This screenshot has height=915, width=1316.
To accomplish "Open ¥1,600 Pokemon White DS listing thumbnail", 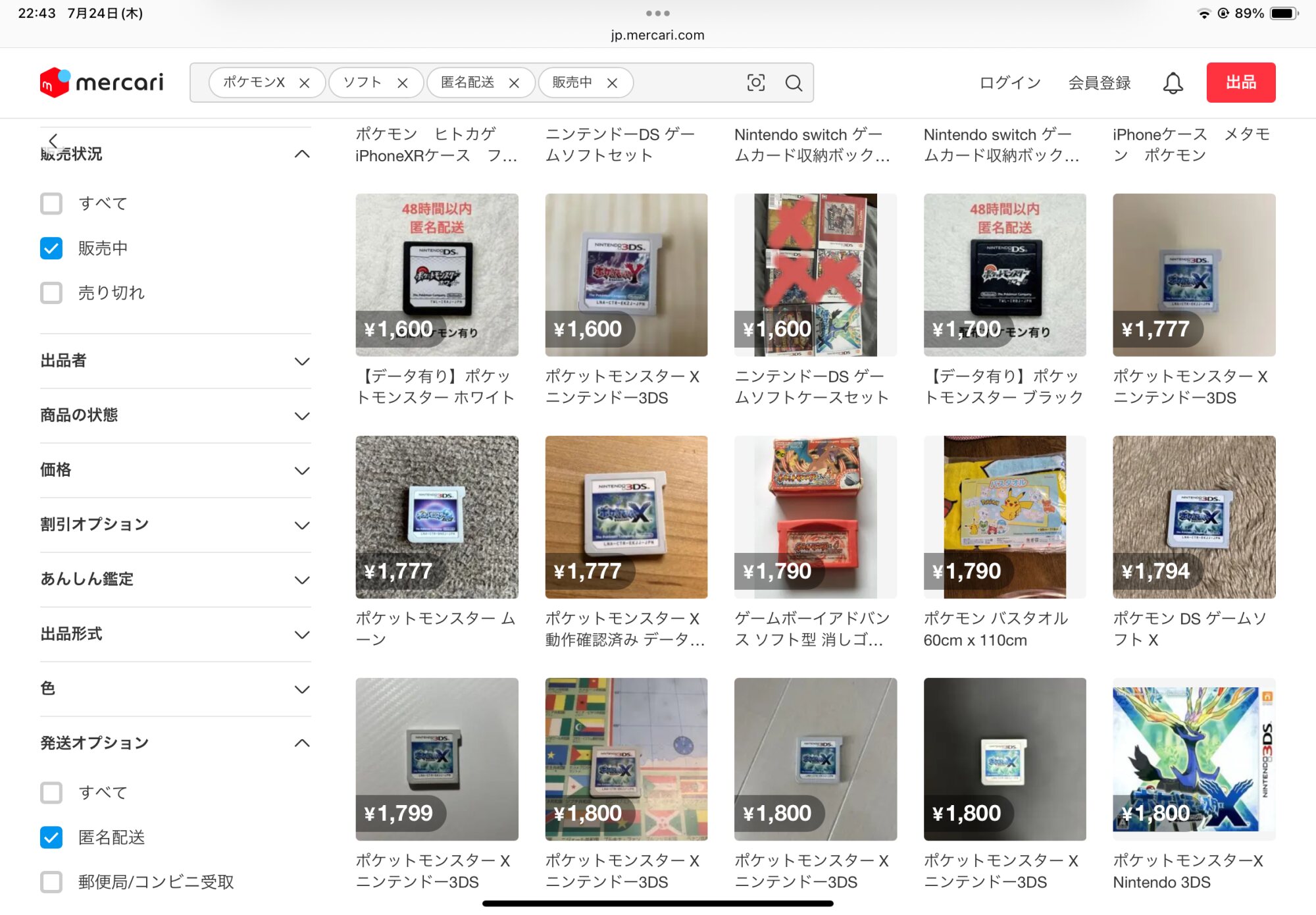I will pyautogui.click(x=437, y=274).
